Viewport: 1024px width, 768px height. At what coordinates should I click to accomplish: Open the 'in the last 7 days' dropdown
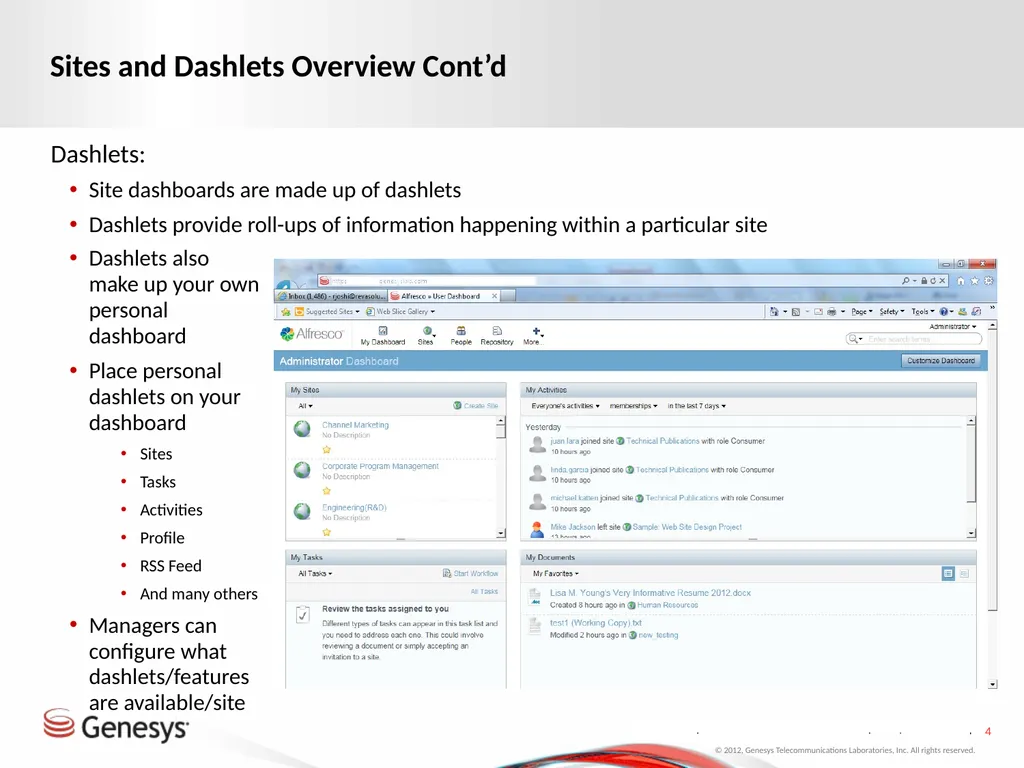(x=696, y=406)
